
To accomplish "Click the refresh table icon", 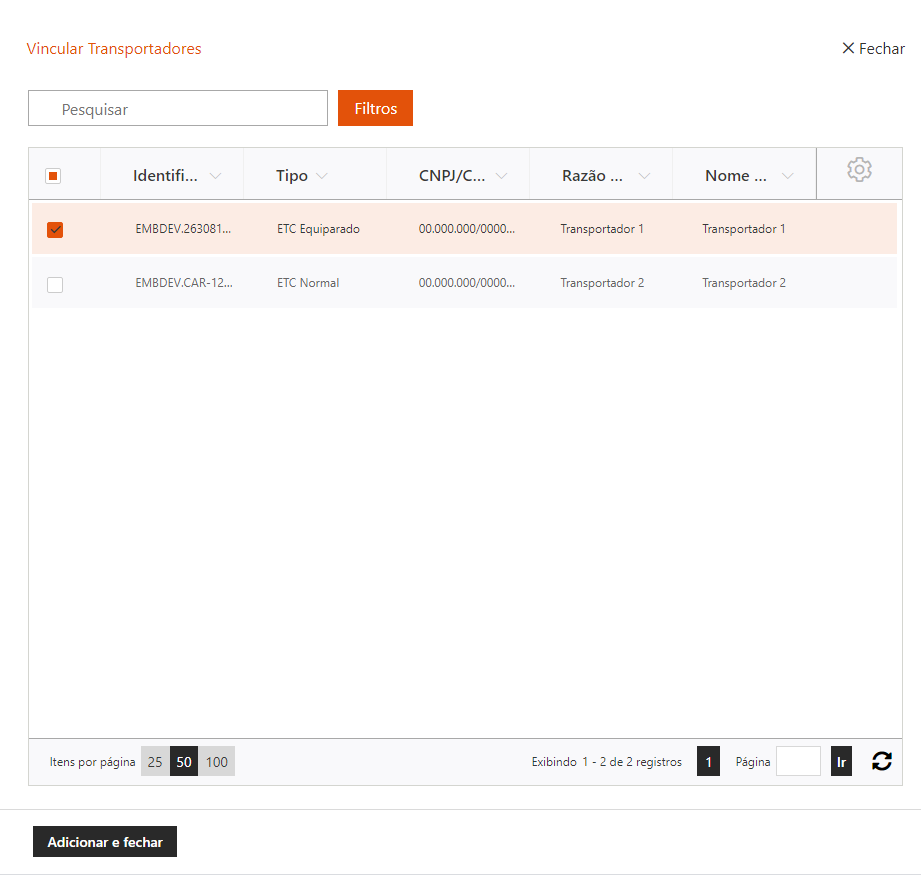I will pyautogui.click(x=881, y=762).
